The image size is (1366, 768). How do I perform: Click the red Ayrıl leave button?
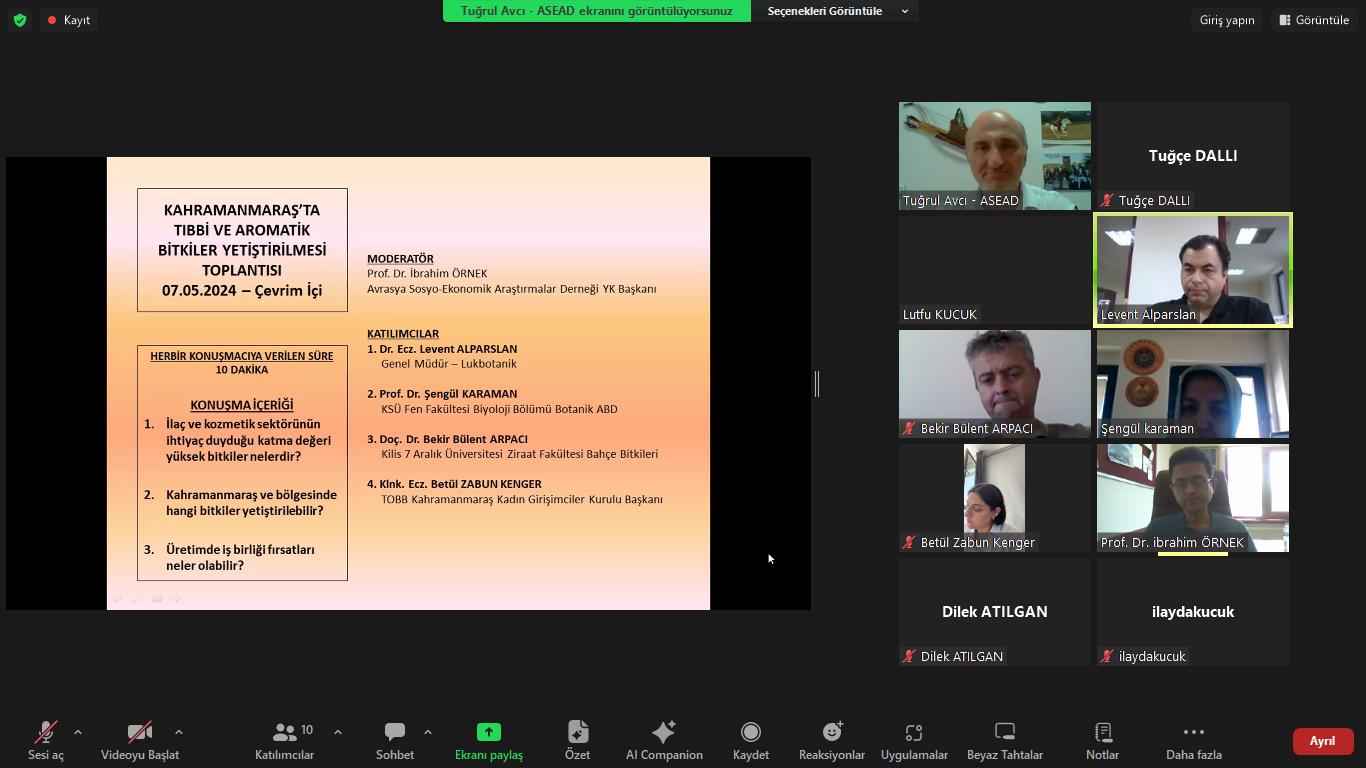[1322, 741]
